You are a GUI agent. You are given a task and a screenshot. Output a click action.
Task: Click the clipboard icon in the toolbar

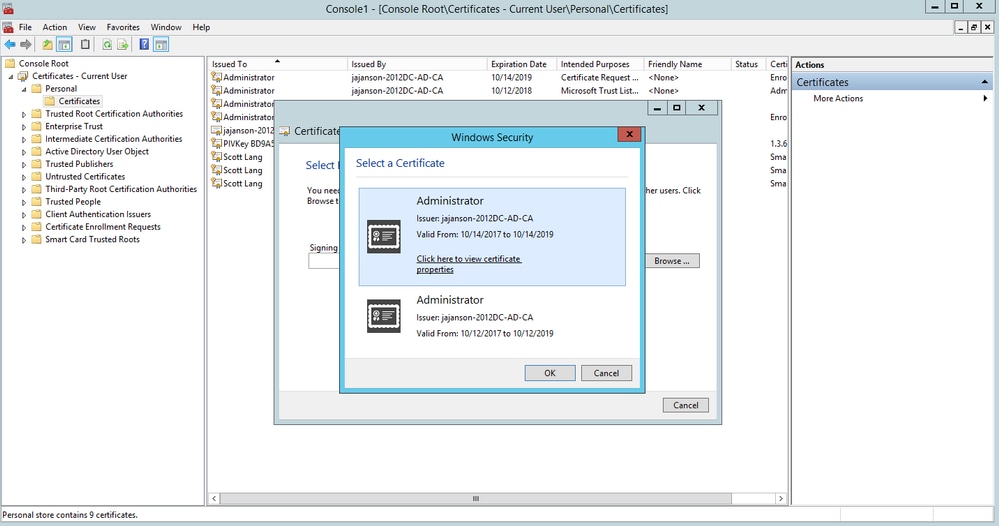point(85,45)
